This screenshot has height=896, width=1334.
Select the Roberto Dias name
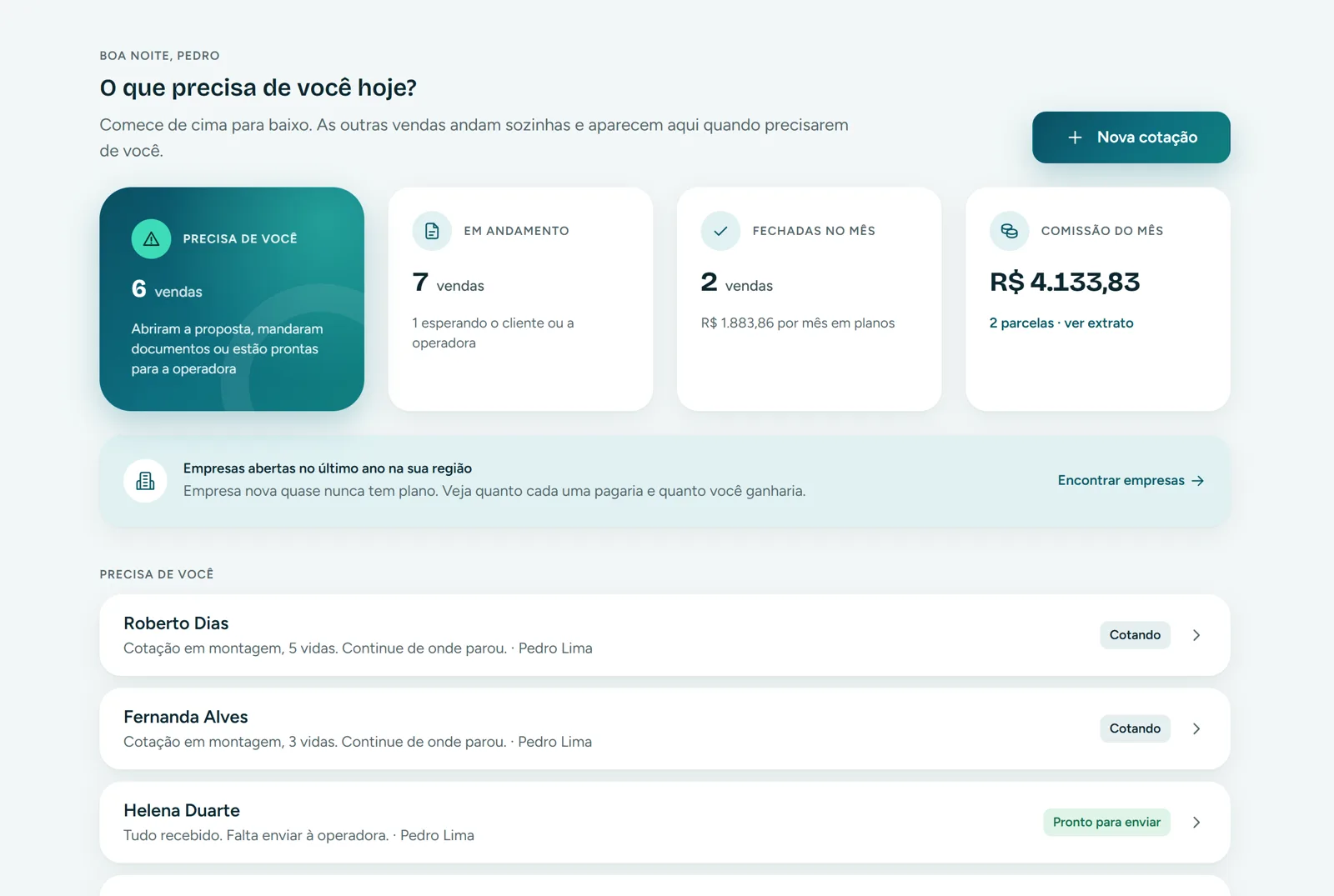176,623
